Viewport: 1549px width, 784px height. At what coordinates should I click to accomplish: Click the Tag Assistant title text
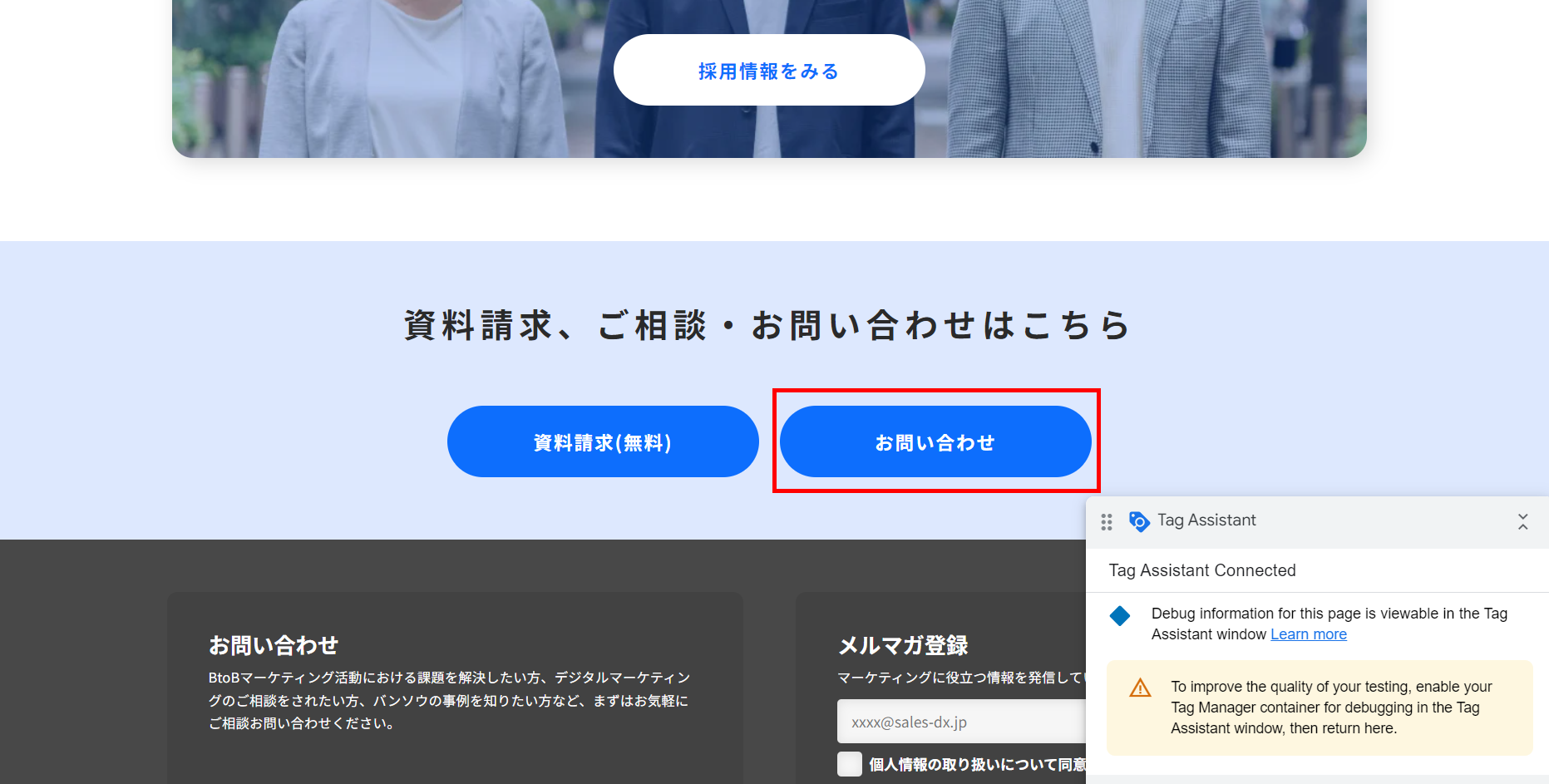pos(1206,520)
